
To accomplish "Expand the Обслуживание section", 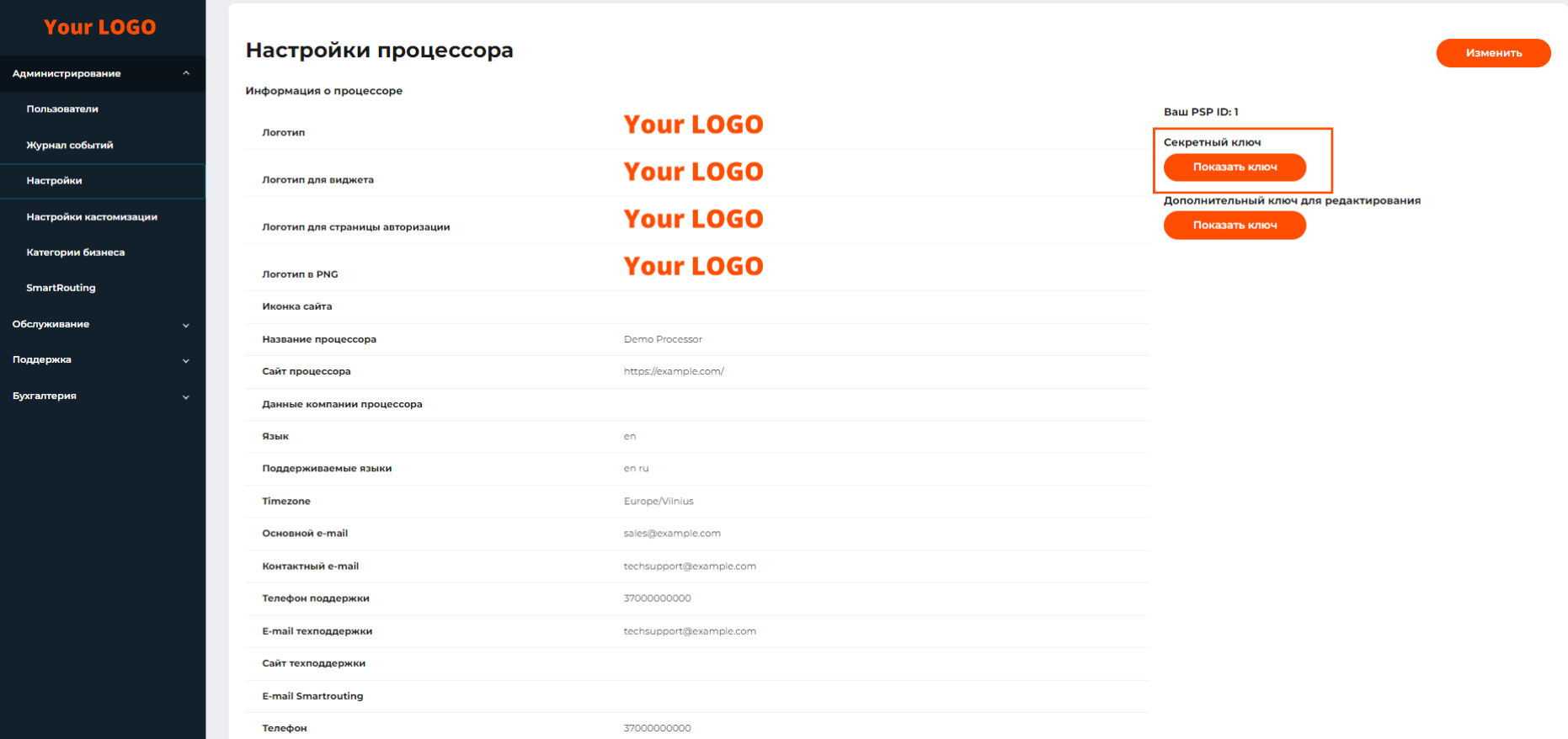I will (186, 325).
